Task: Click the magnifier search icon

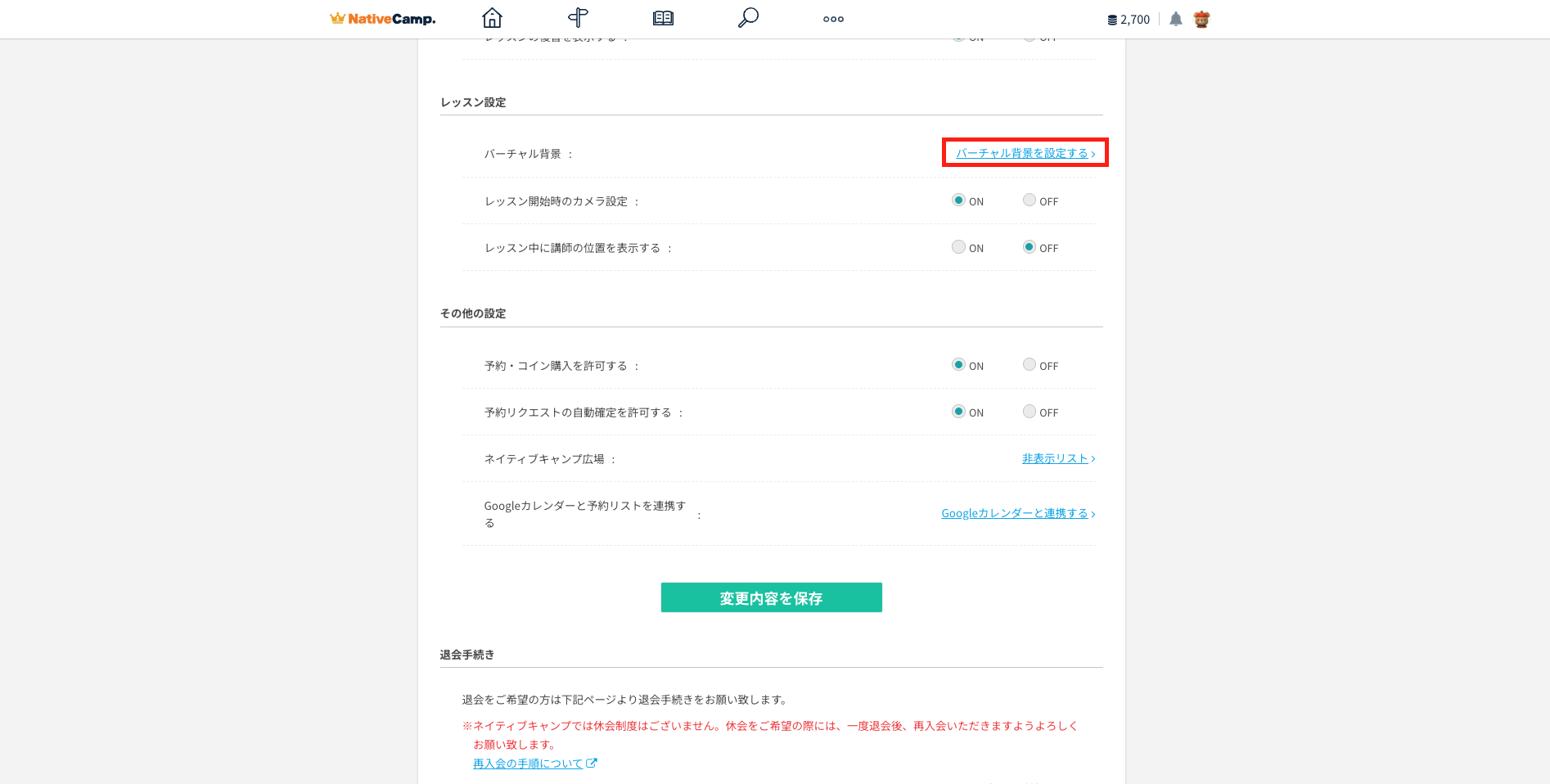Action: coord(748,18)
